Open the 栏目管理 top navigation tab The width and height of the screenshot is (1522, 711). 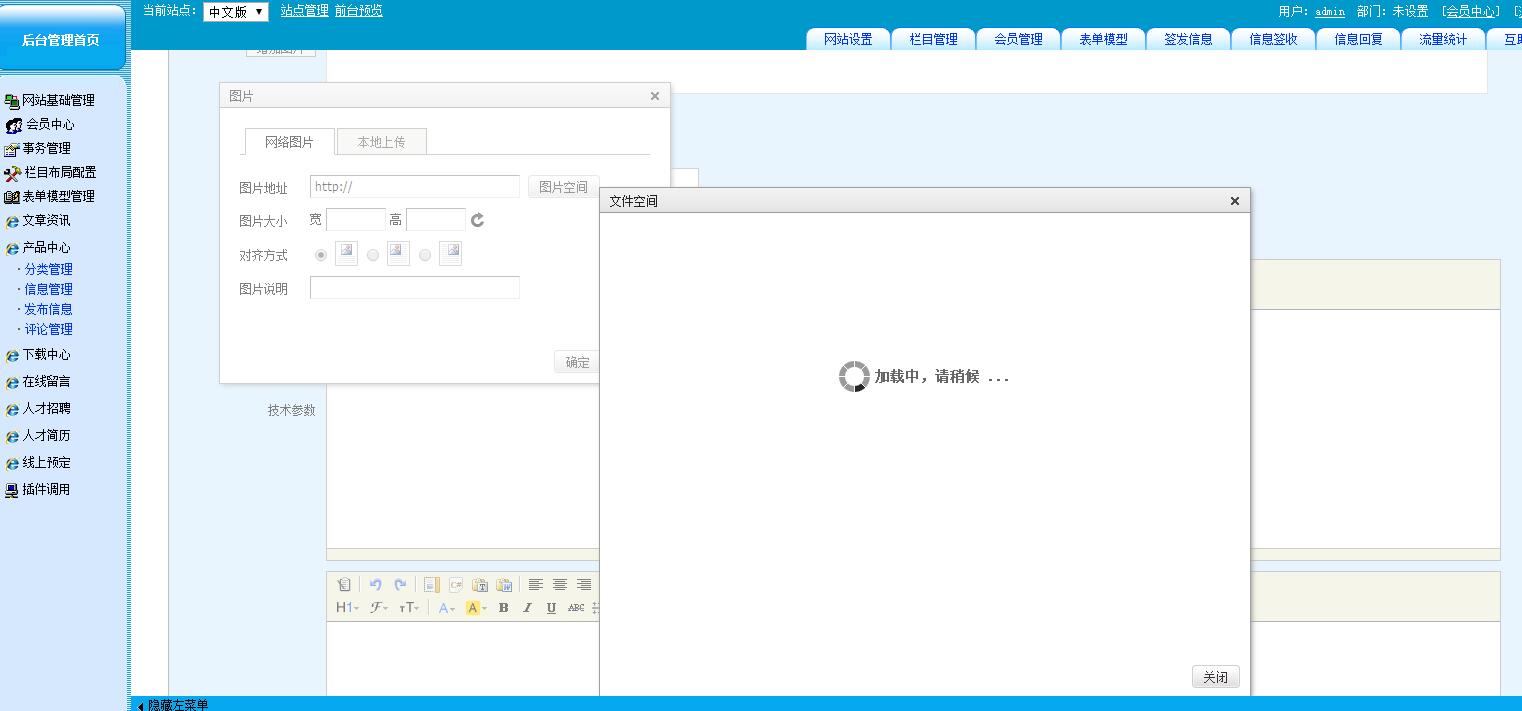coord(933,39)
